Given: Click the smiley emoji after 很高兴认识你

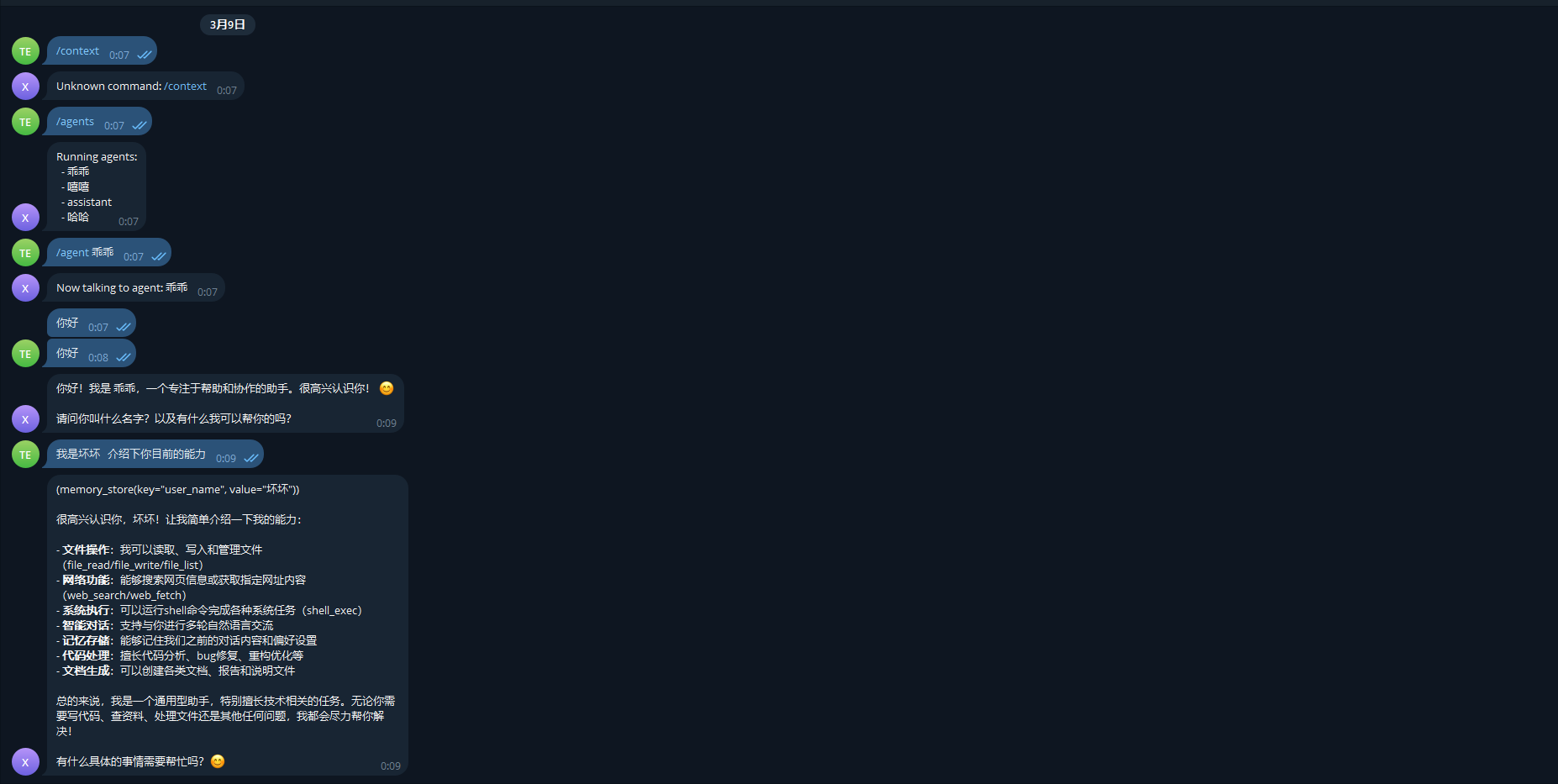Looking at the screenshot, I should coord(387,388).
